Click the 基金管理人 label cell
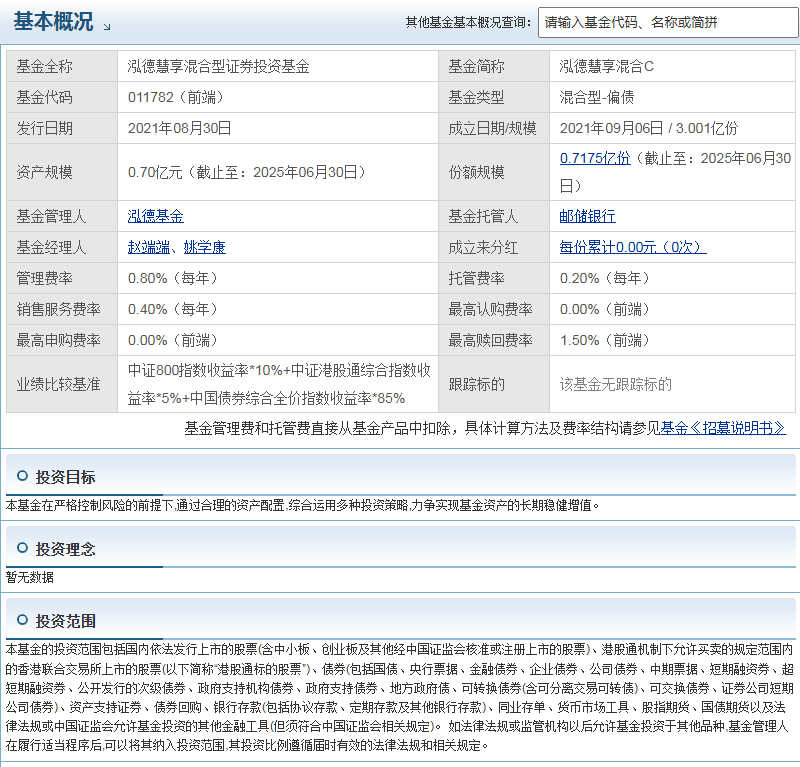The image size is (800, 767). coord(62,216)
